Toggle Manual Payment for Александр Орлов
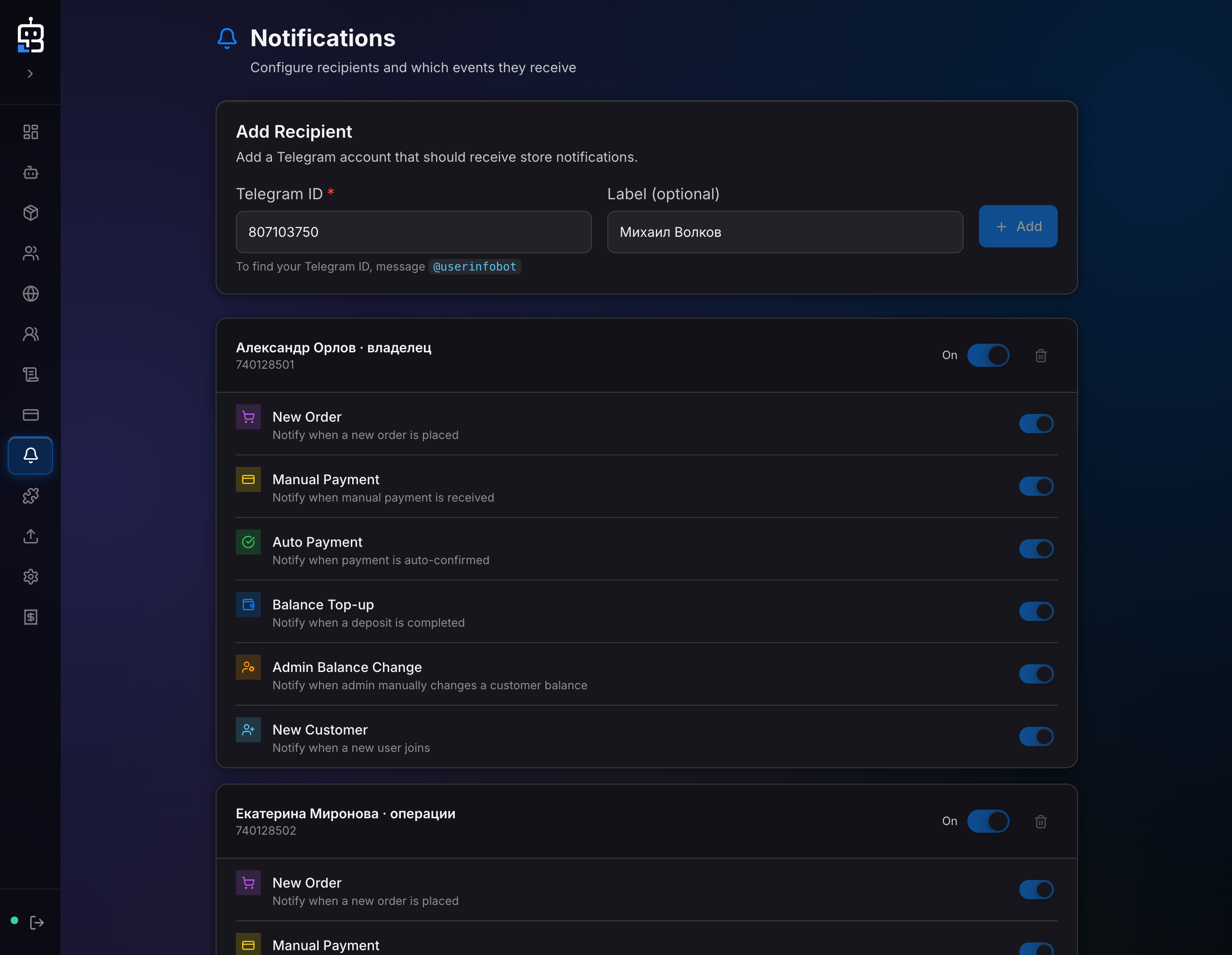 coord(1036,486)
